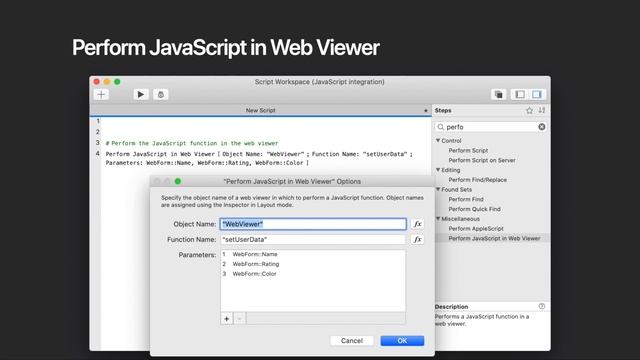Select the Perform Find/Replace step
Image resolution: width=640 pixels, height=360 pixels.
pyautogui.click(x=478, y=180)
